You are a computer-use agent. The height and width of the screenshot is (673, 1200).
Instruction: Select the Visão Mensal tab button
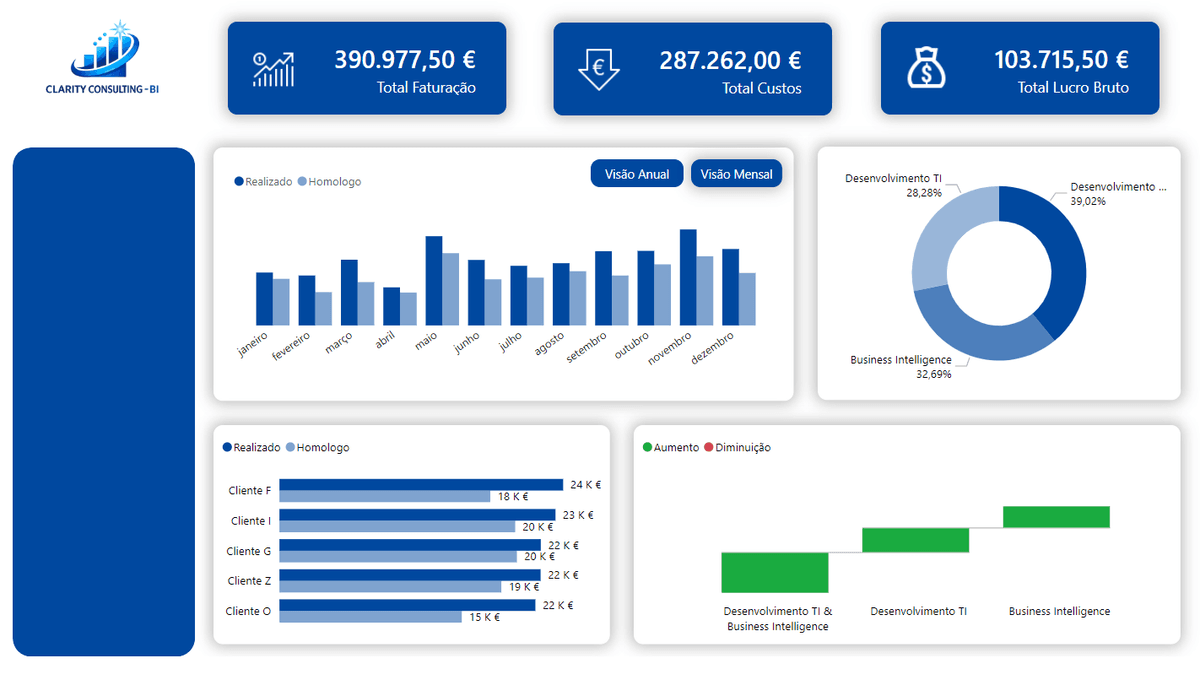(x=737, y=173)
